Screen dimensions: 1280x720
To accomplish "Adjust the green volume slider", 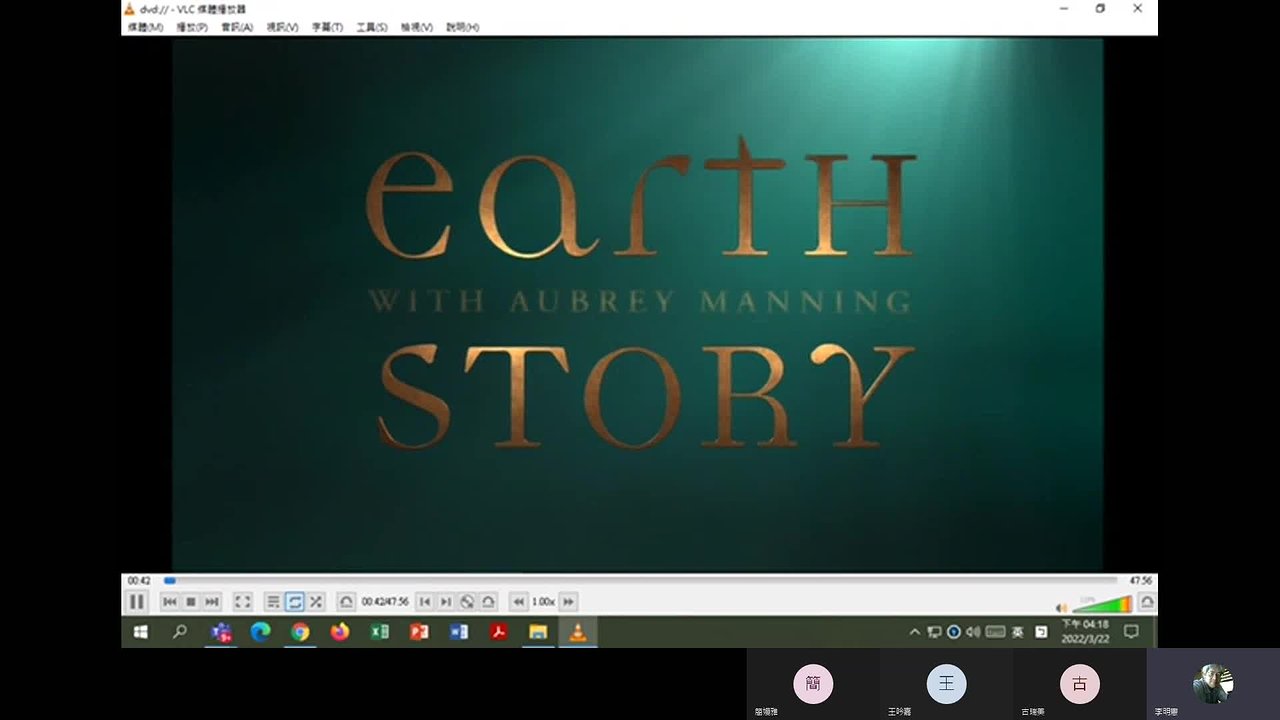I will pyautogui.click(x=1102, y=604).
